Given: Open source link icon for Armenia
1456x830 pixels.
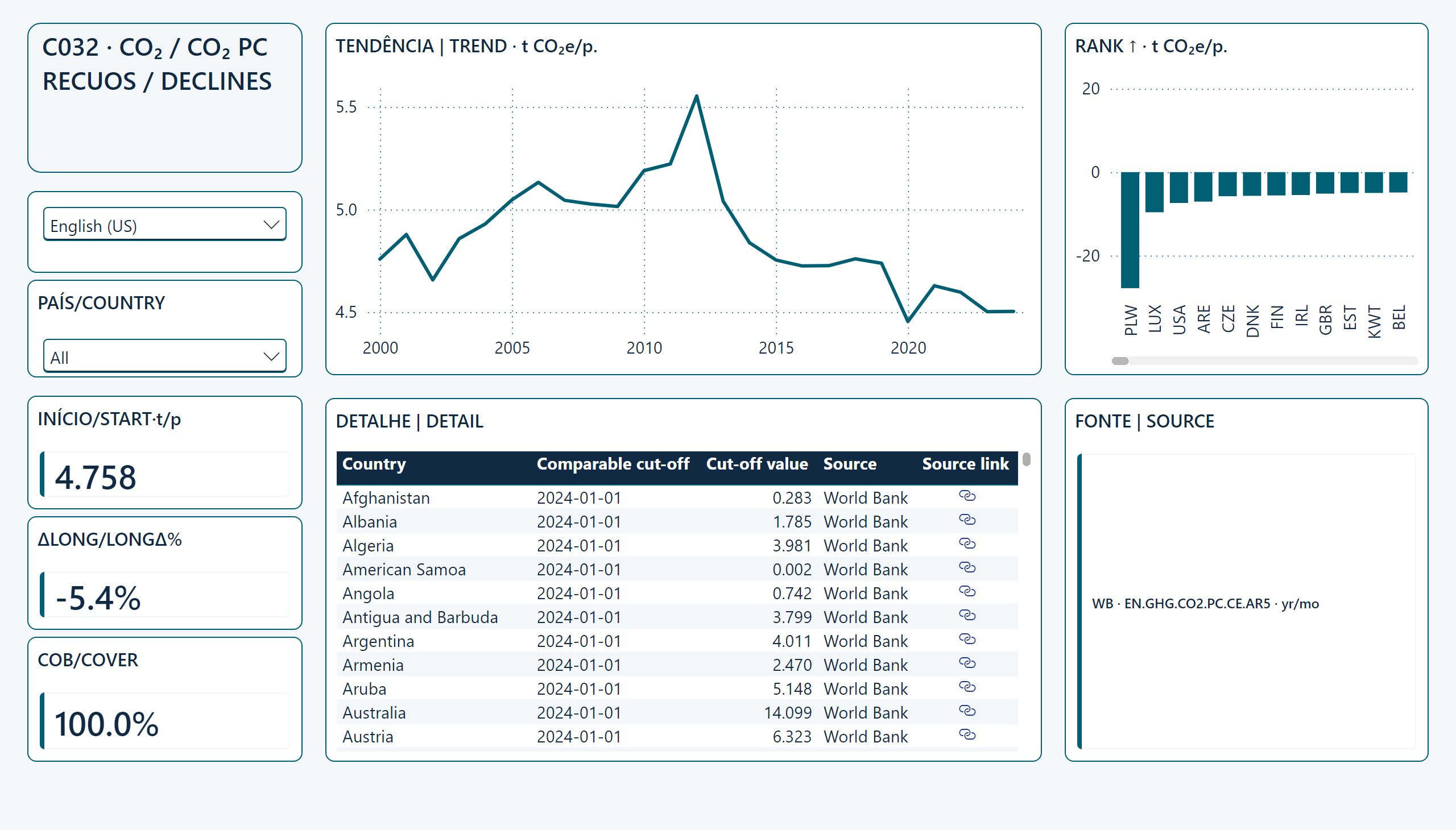Looking at the screenshot, I should (x=967, y=663).
